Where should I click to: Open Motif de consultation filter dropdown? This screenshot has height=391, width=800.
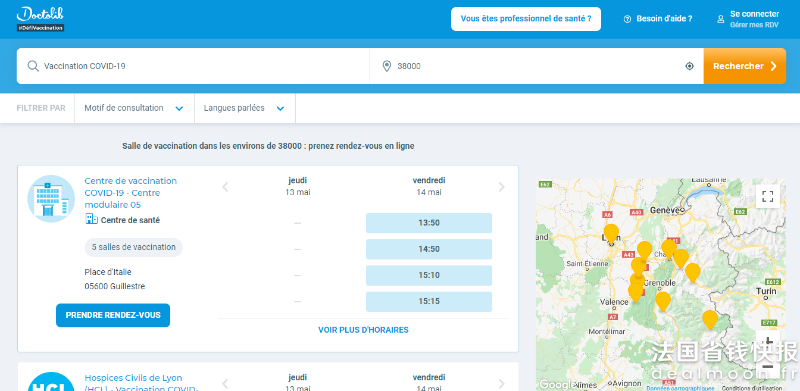pyautogui.click(x=134, y=108)
